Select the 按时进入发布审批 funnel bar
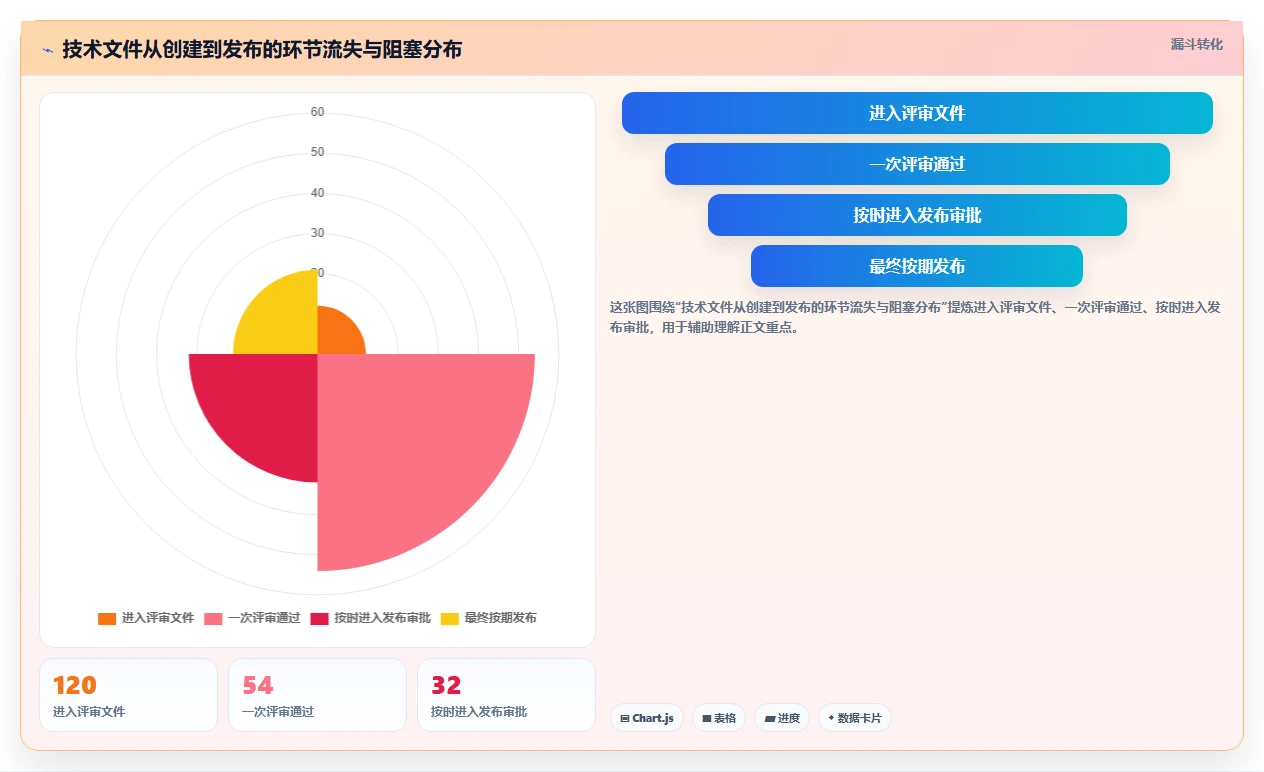Viewport: 1264px width, 772px height. pyautogui.click(x=917, y=215)
